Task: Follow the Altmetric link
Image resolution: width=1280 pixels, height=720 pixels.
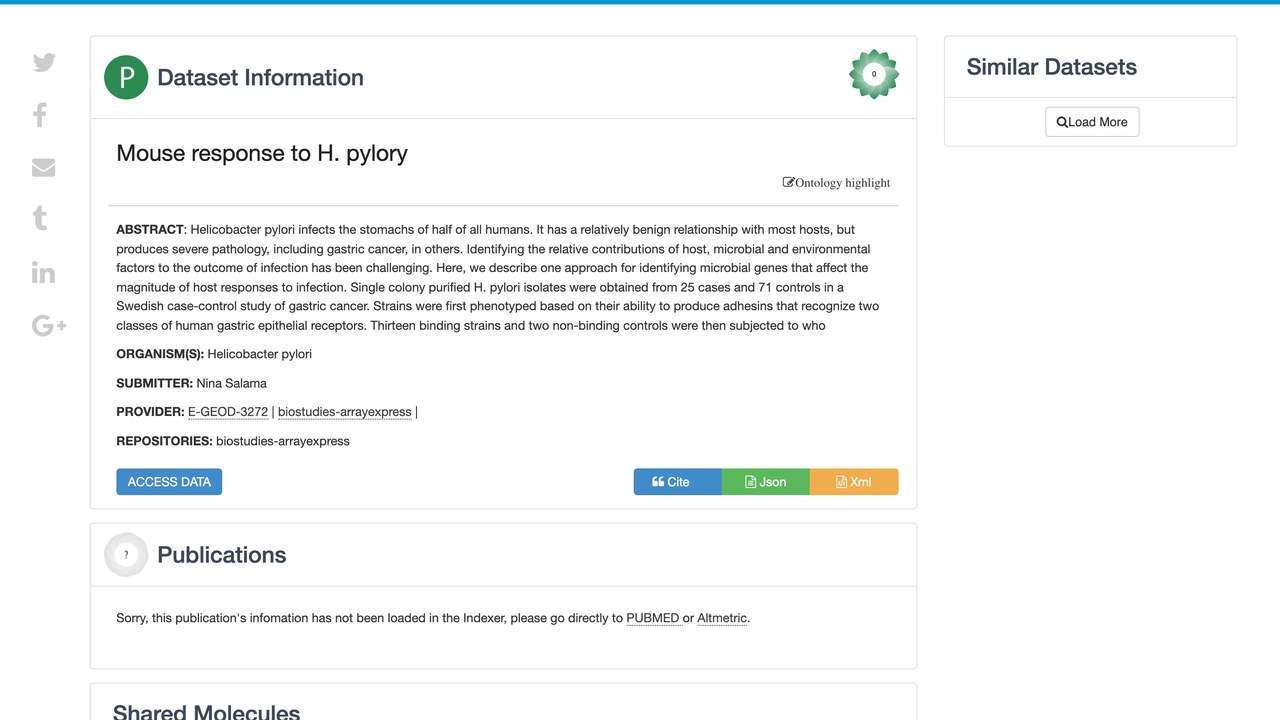Action: [x=722, y=618]
